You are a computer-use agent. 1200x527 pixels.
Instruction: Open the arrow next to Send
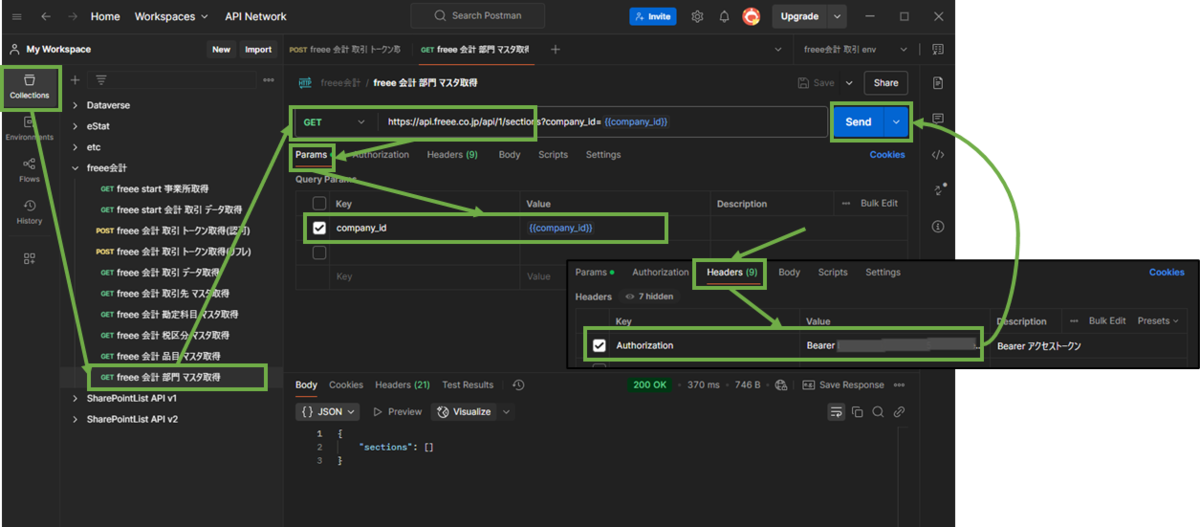pos(897,122)
